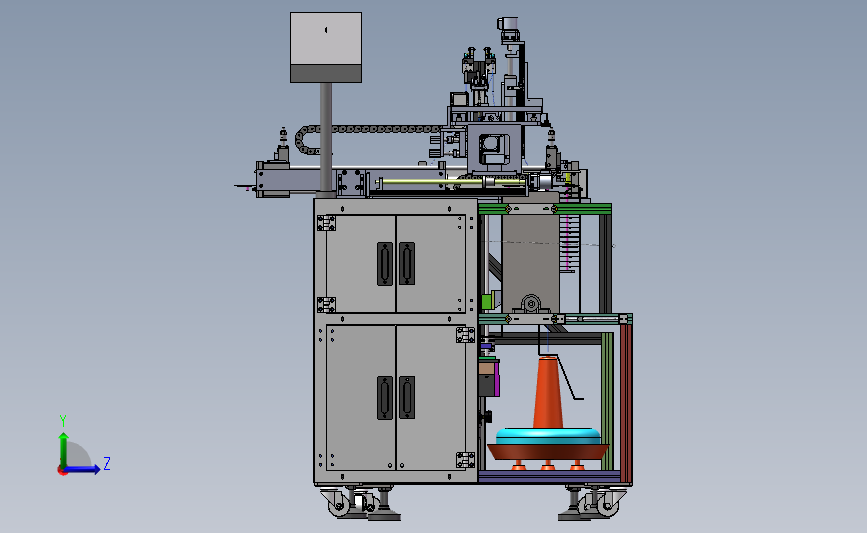Pick the lower-left cabinet door handle
This screenshot has width=867, height=533.
coord(385,398)
